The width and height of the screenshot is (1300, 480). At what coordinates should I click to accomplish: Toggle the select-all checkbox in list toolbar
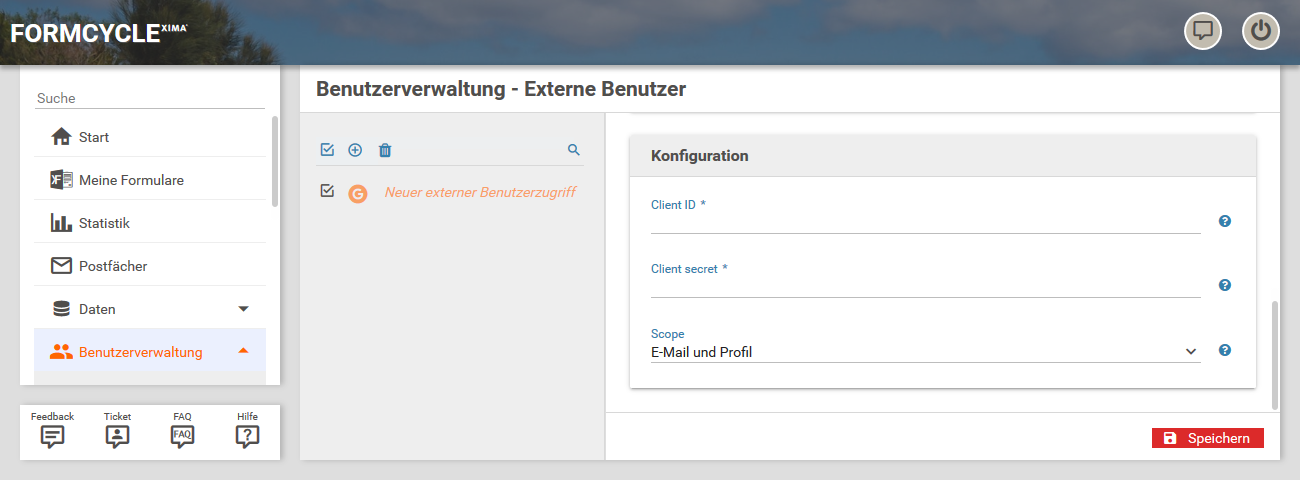click(327, 150)
